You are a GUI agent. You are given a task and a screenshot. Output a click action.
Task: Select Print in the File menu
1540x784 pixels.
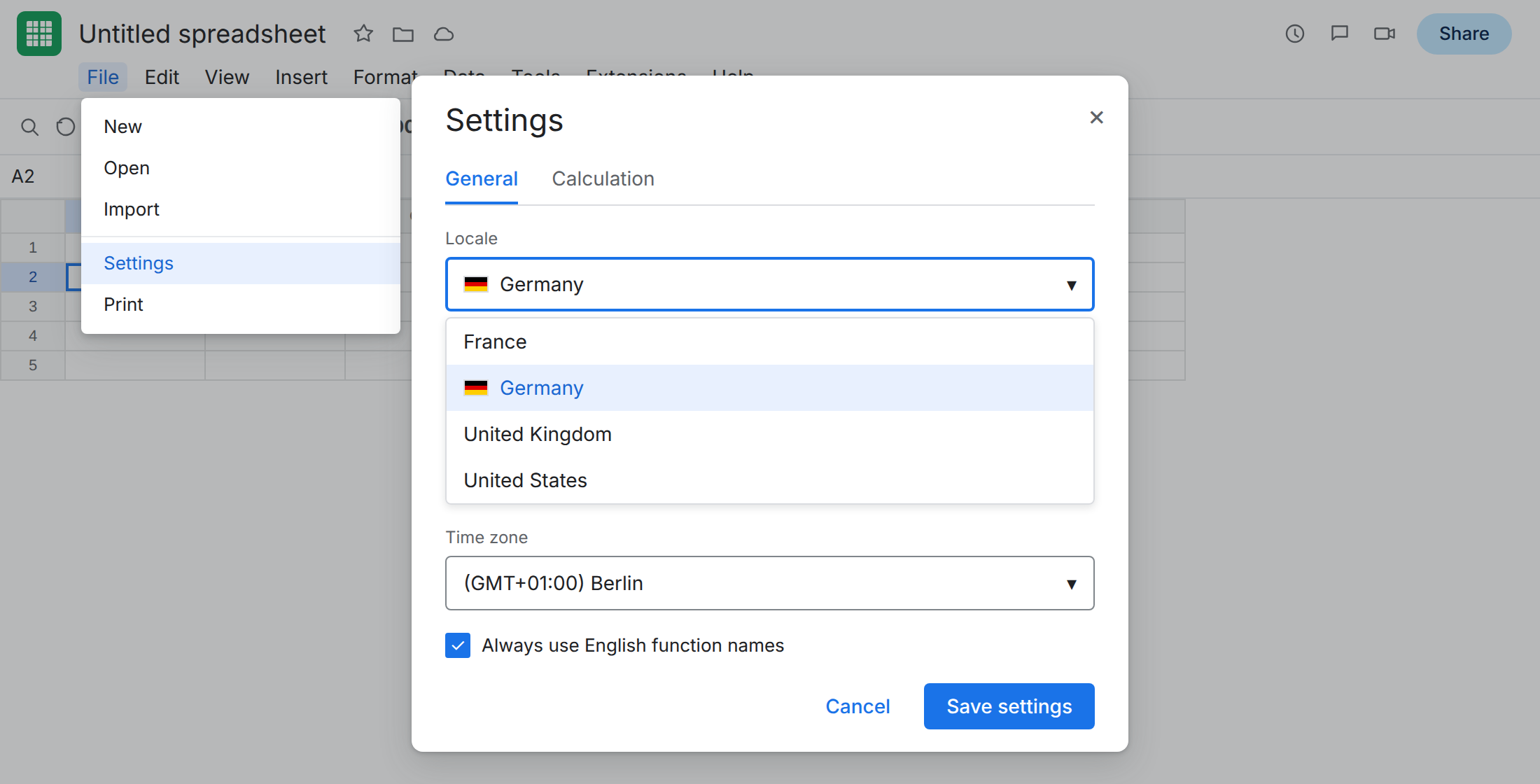tap(241, 304)
